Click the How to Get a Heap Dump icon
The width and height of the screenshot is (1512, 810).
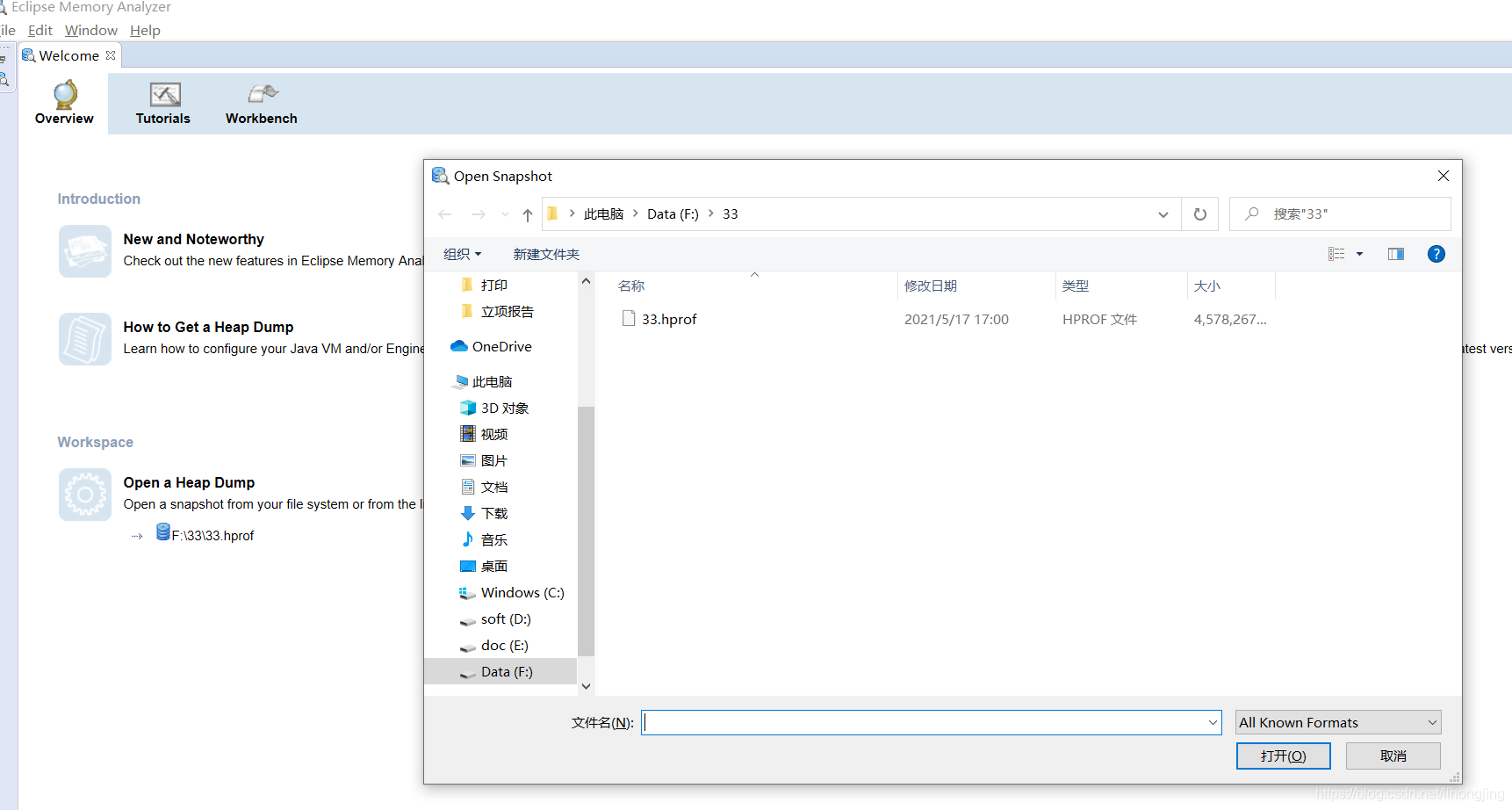[85, 339]
